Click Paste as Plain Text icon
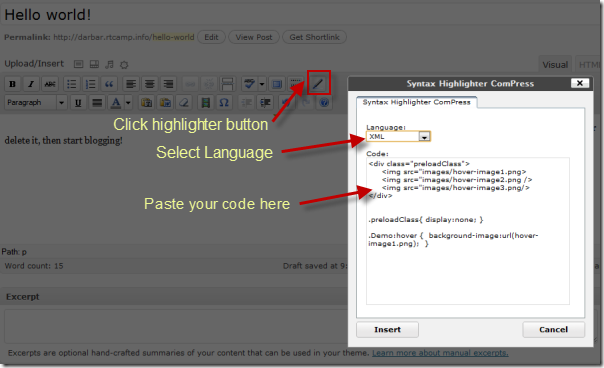This screenshot has height=368, width=604. 146,103
